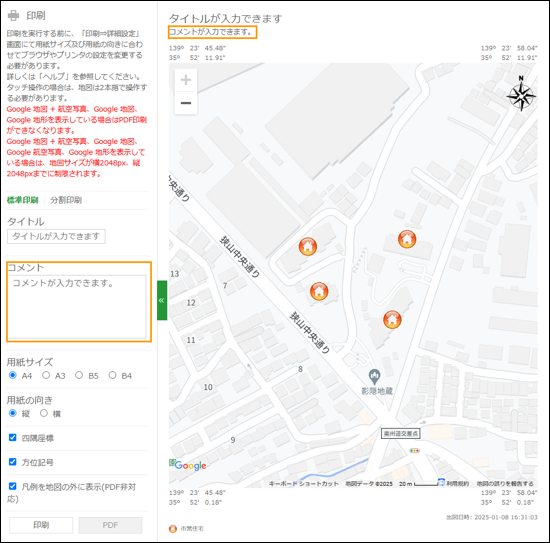
Task: Open the 利用規約 link on map
Action: (458, 484)
